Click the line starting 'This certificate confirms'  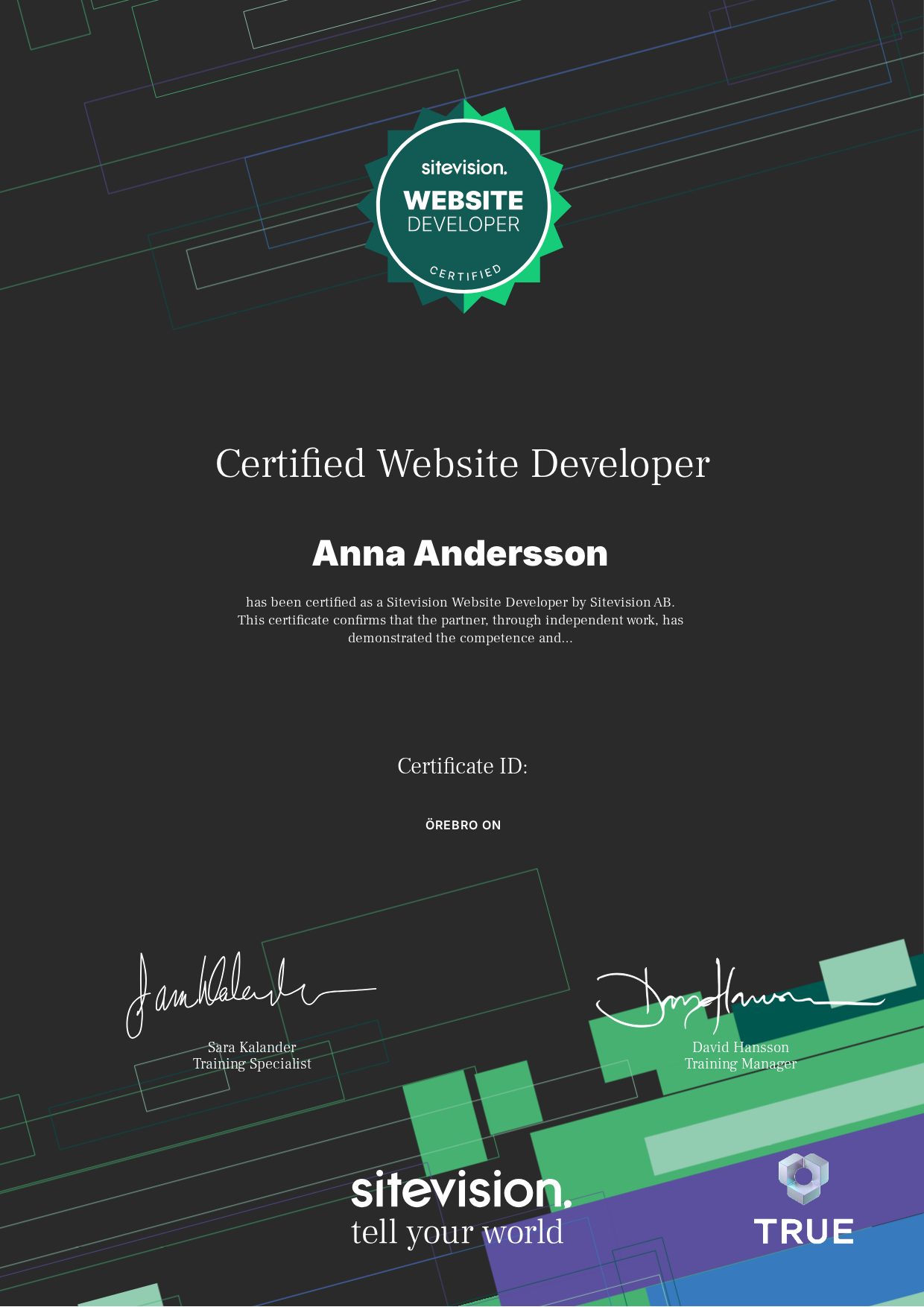pyautogui.click(x=461, y=620)
